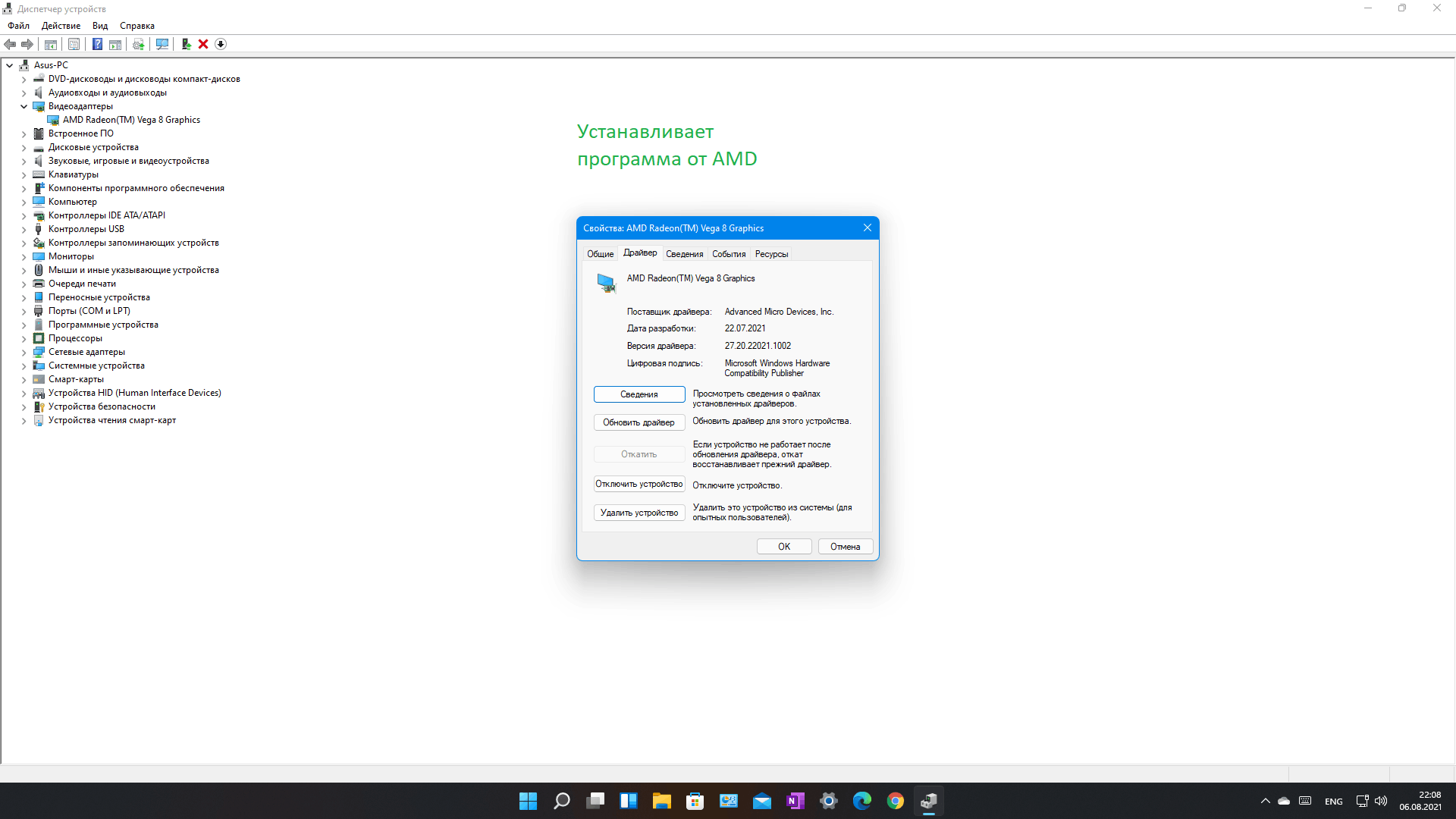Close the AMD Radeon properties dialog
Screen dimensions: 1456x819
[868, 227]
